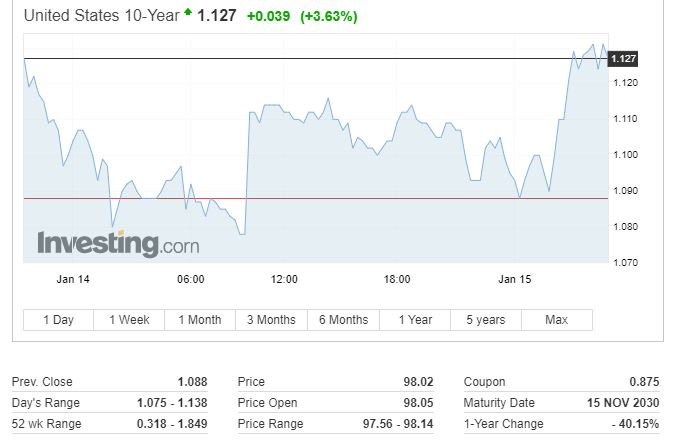Click the United States 10-Year title
This screenshot has height=446, width=677.
pyautogui.click(x=100, y=16)
